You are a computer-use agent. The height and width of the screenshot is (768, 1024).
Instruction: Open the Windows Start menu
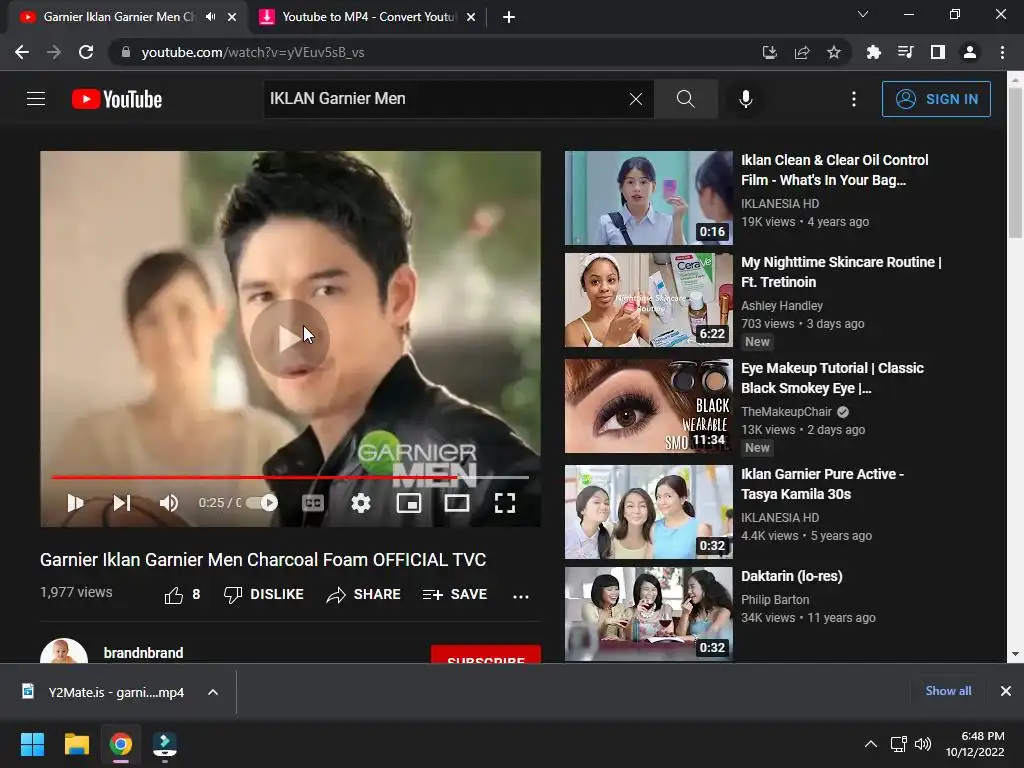click(32, 744)
